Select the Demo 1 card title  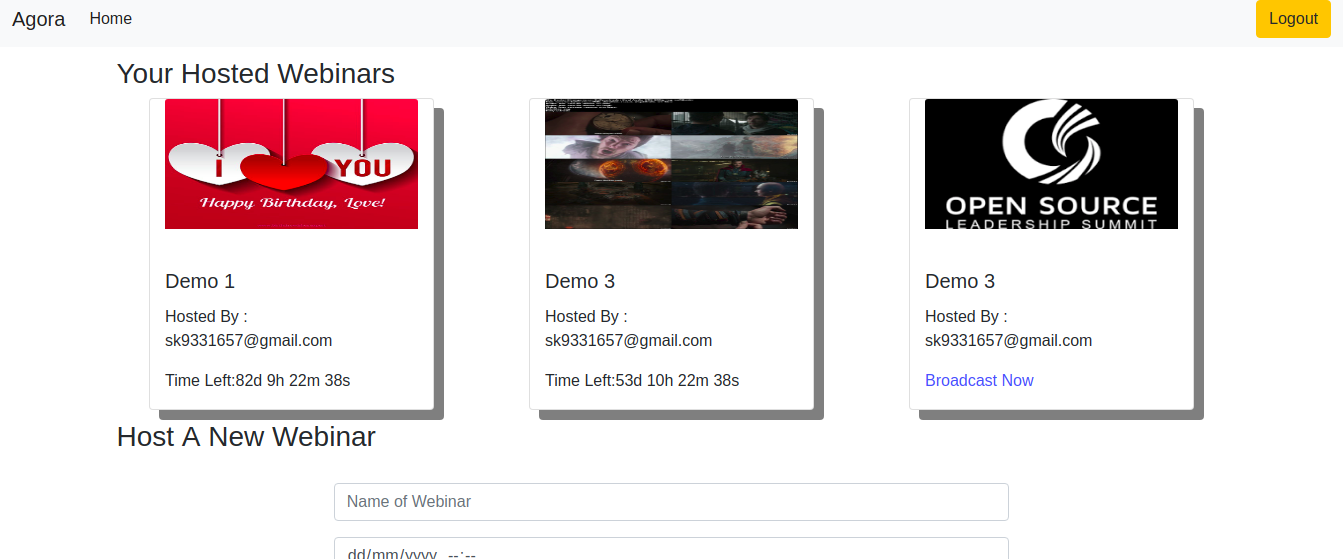200,281
